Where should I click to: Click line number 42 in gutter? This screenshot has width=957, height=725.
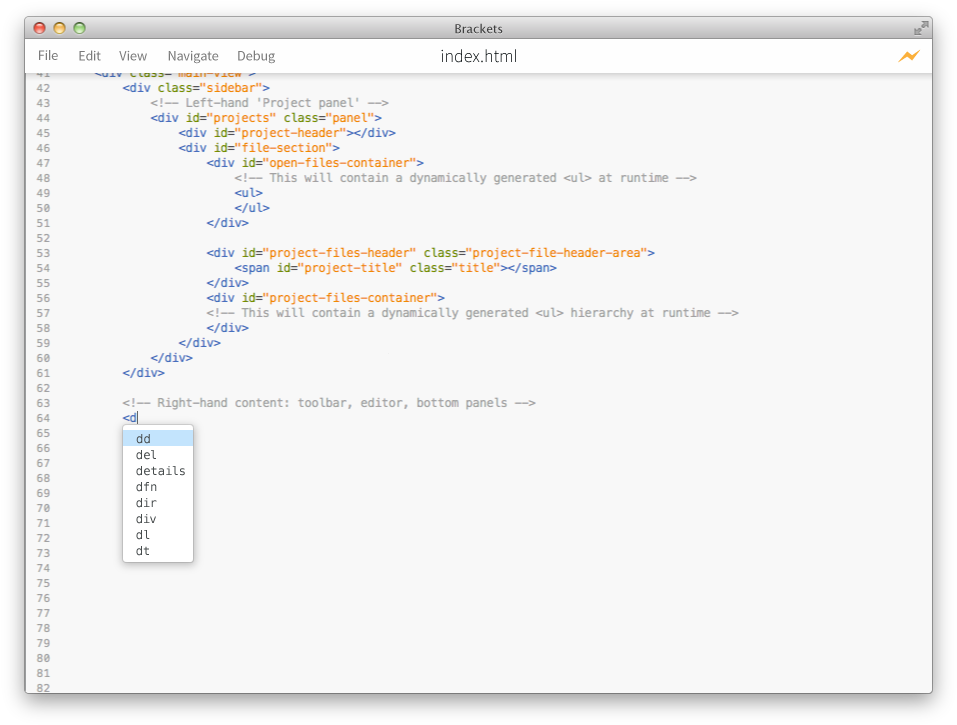[43, 88]
